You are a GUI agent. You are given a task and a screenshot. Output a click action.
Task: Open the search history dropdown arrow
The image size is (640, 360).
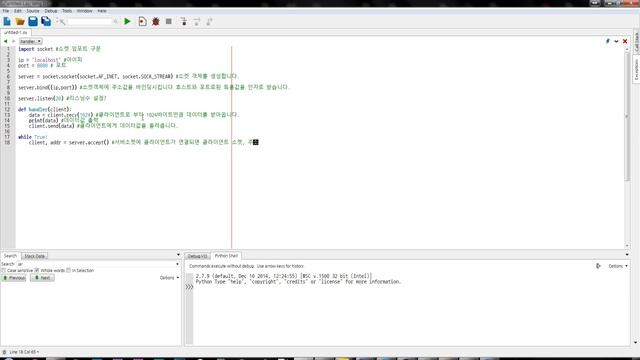(178, 264)
